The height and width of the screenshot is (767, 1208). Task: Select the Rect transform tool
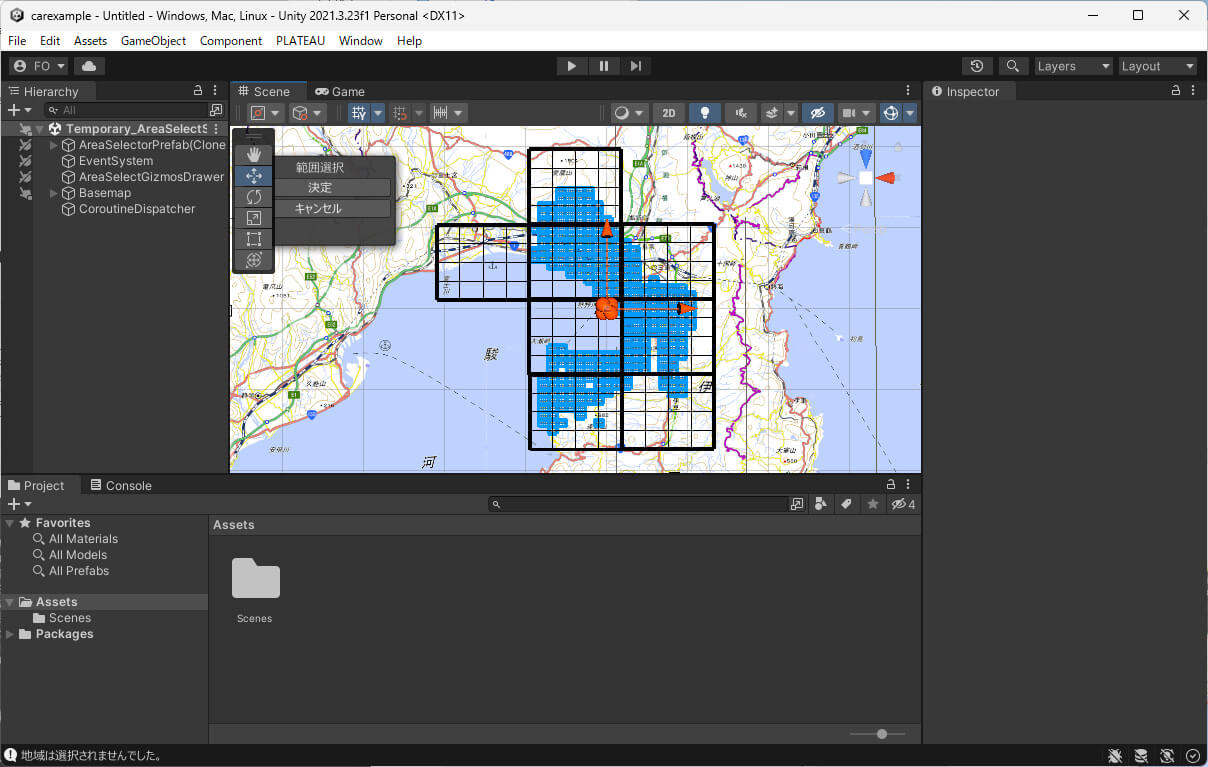[x=253, y=239]
